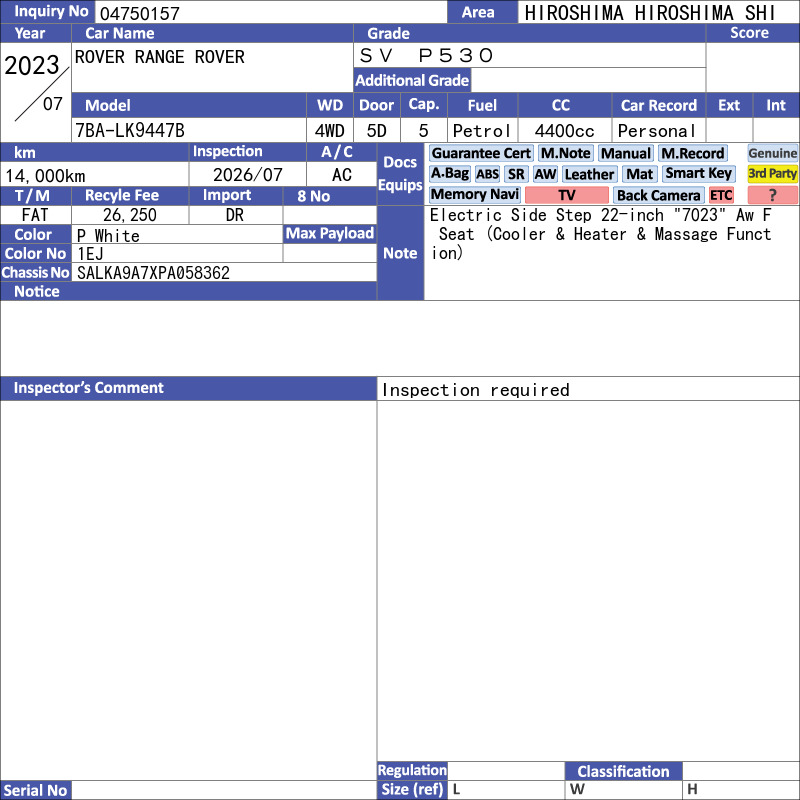Select the ABS equipment badge
800x800 pixels.
487,174
